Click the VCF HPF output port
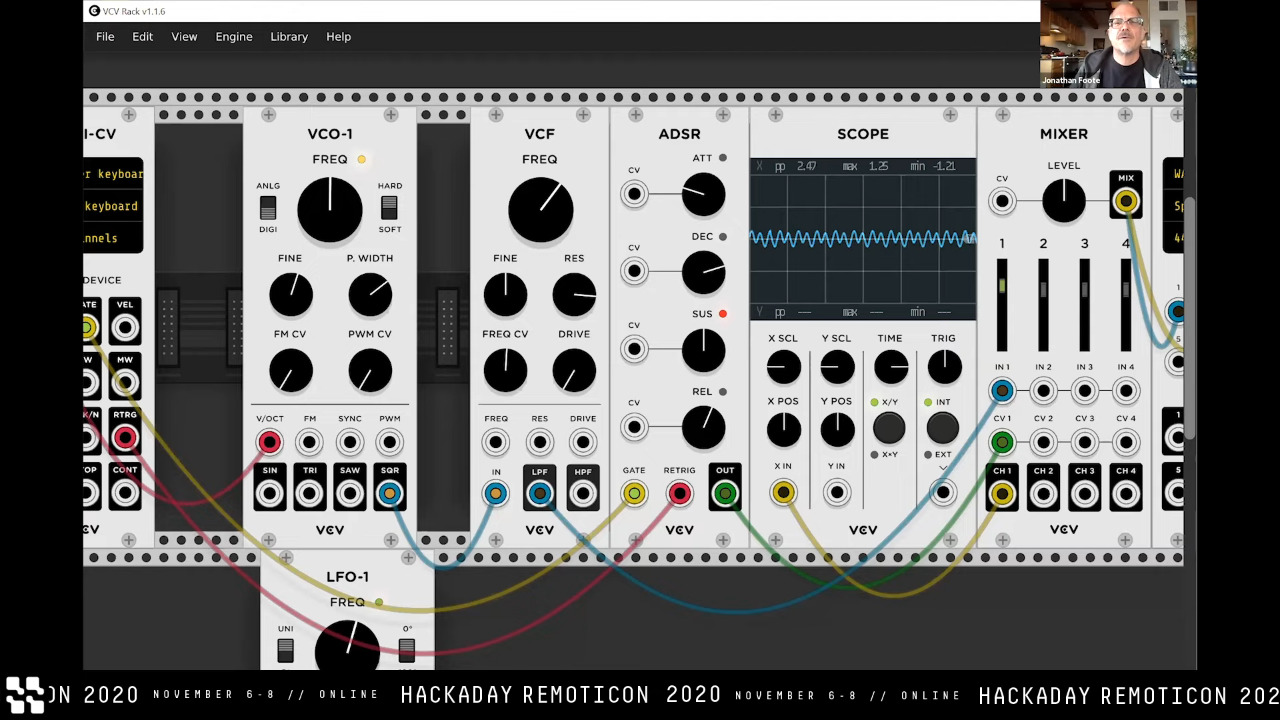 click(583, 493)
